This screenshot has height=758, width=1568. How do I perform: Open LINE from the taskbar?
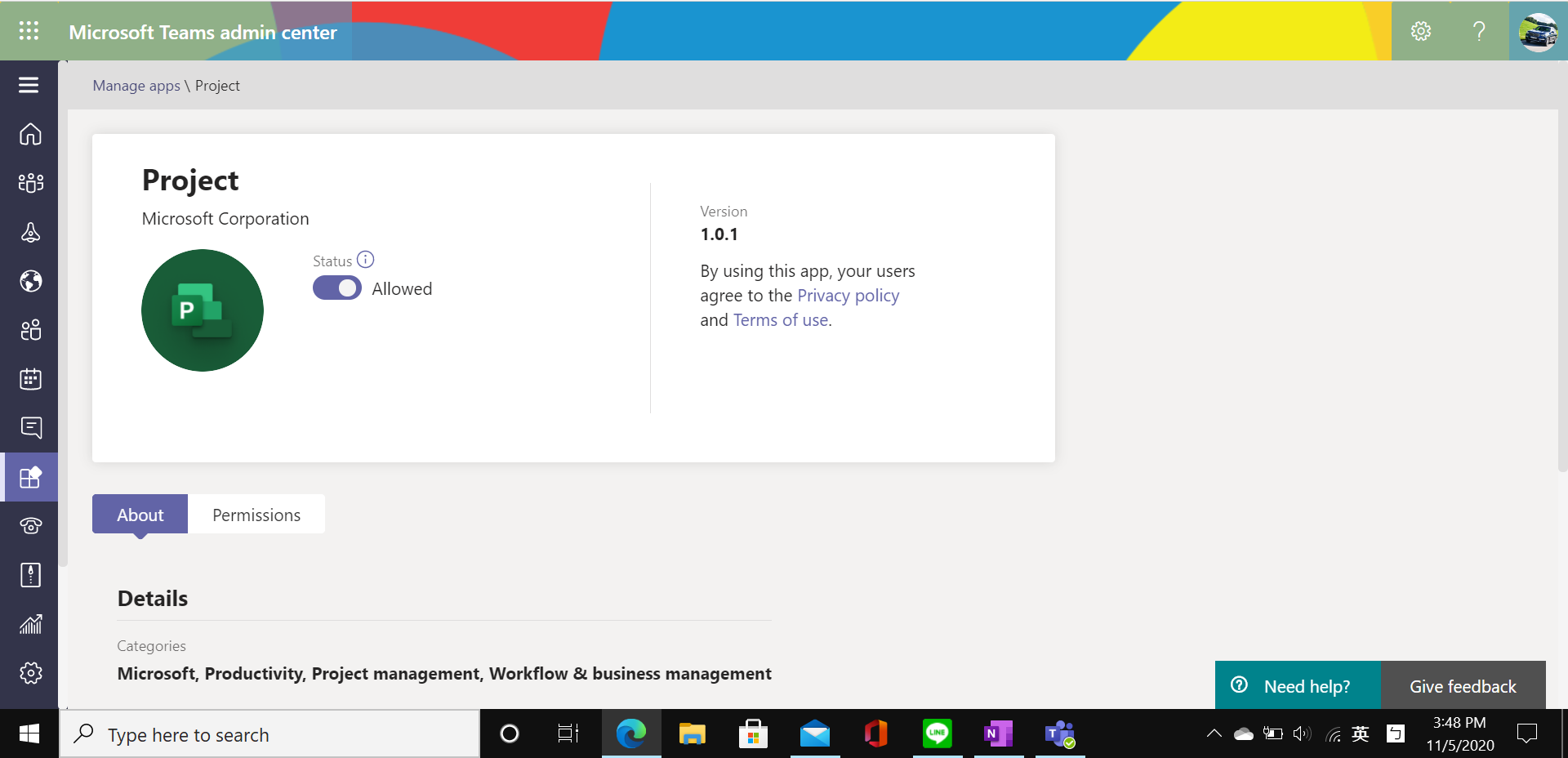click(937, 734)
